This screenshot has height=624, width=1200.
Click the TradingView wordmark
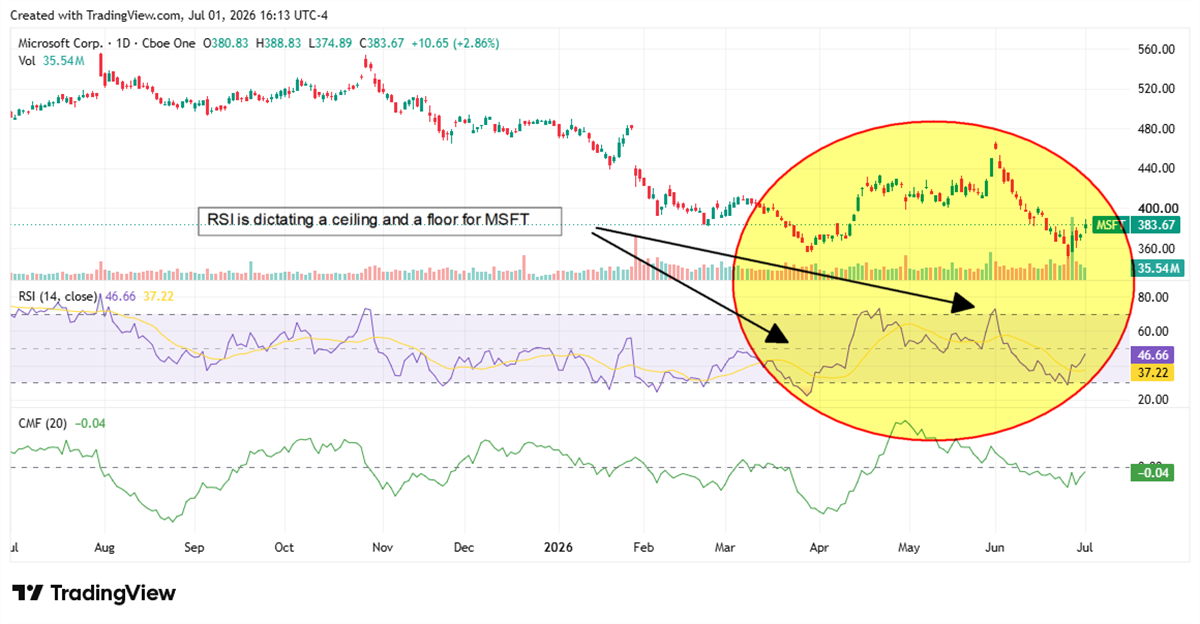pos(112,593)
